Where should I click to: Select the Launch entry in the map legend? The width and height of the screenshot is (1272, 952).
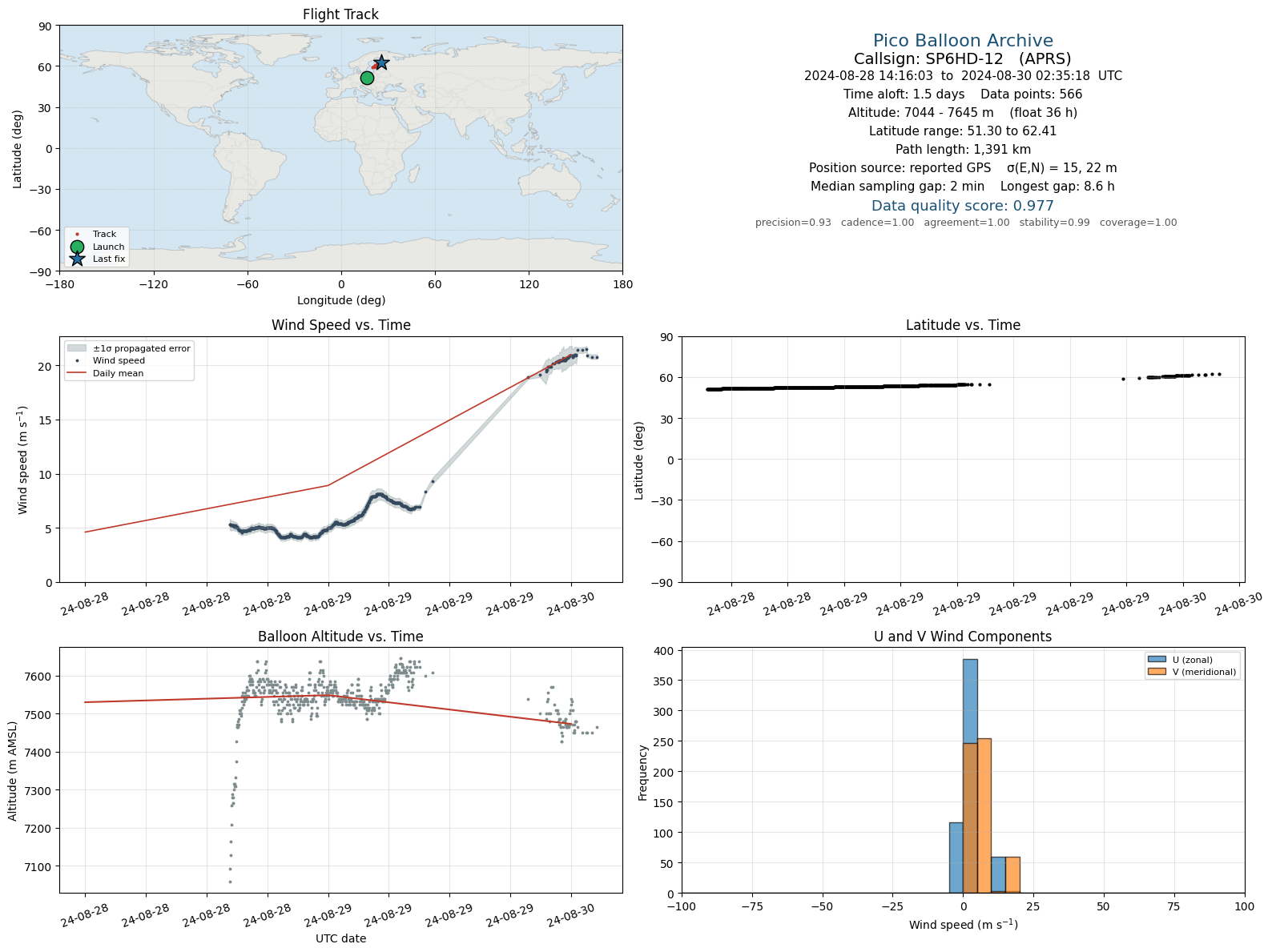pyautogui.click(x=96, y=247)
